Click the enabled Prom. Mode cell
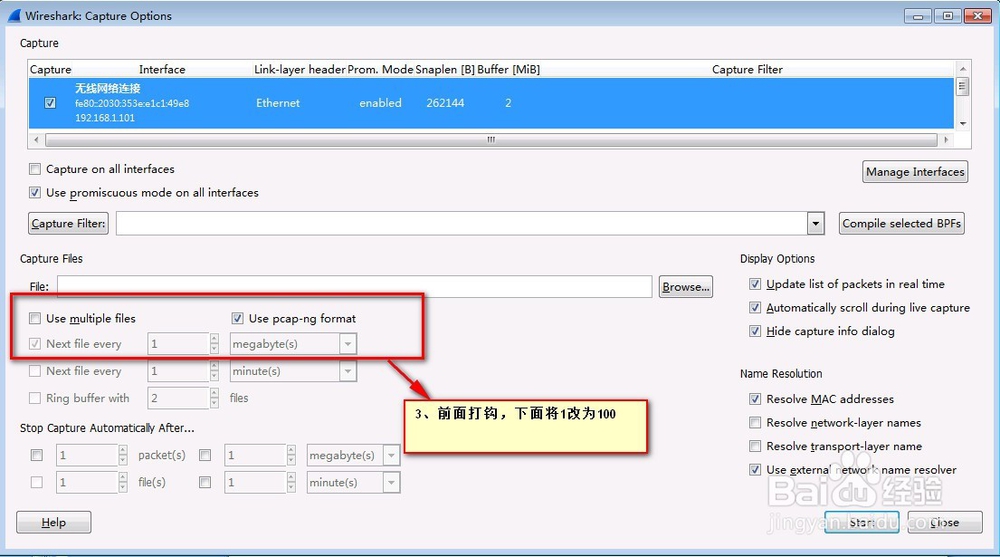This screenshot has height=557, width=1000. coord(380,103)
